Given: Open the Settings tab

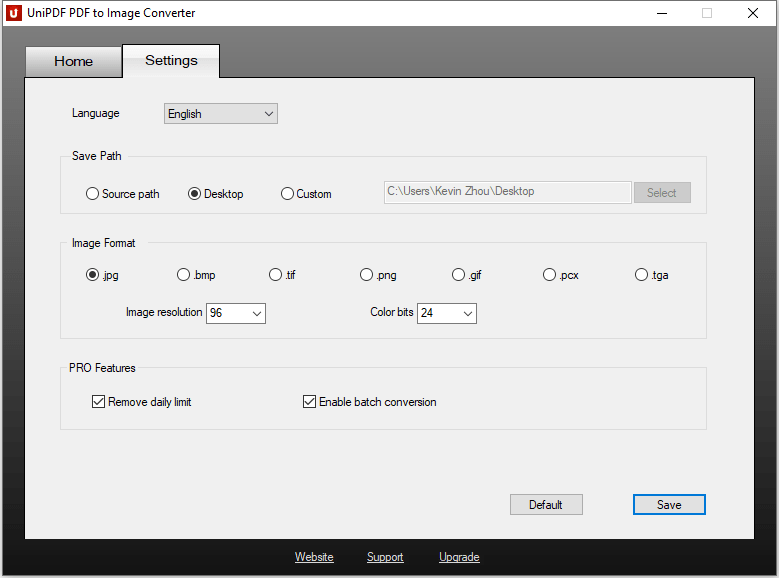Looking at the screenshot, I should pos(171,61).
